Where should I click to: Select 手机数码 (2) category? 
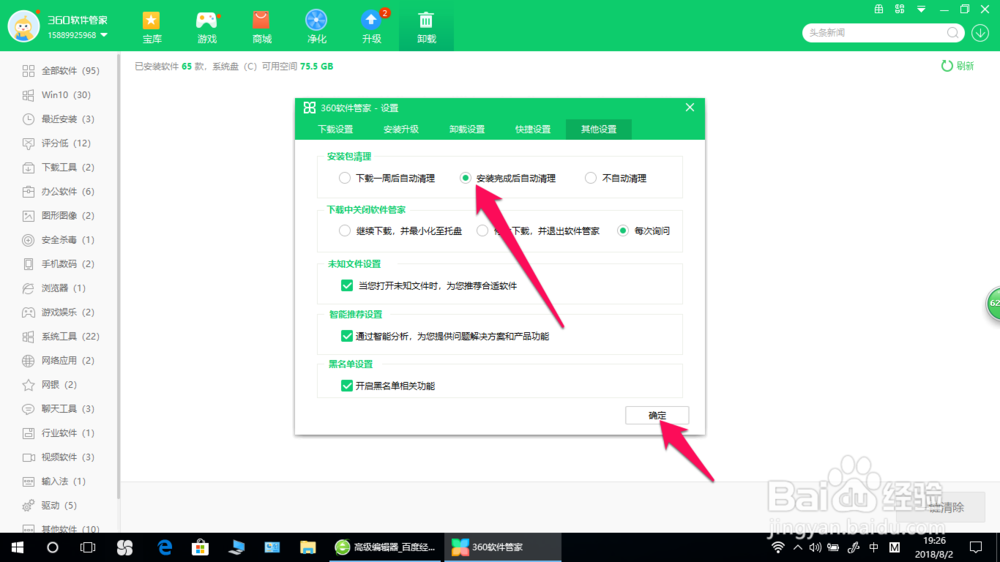click(x=58, y=264)
